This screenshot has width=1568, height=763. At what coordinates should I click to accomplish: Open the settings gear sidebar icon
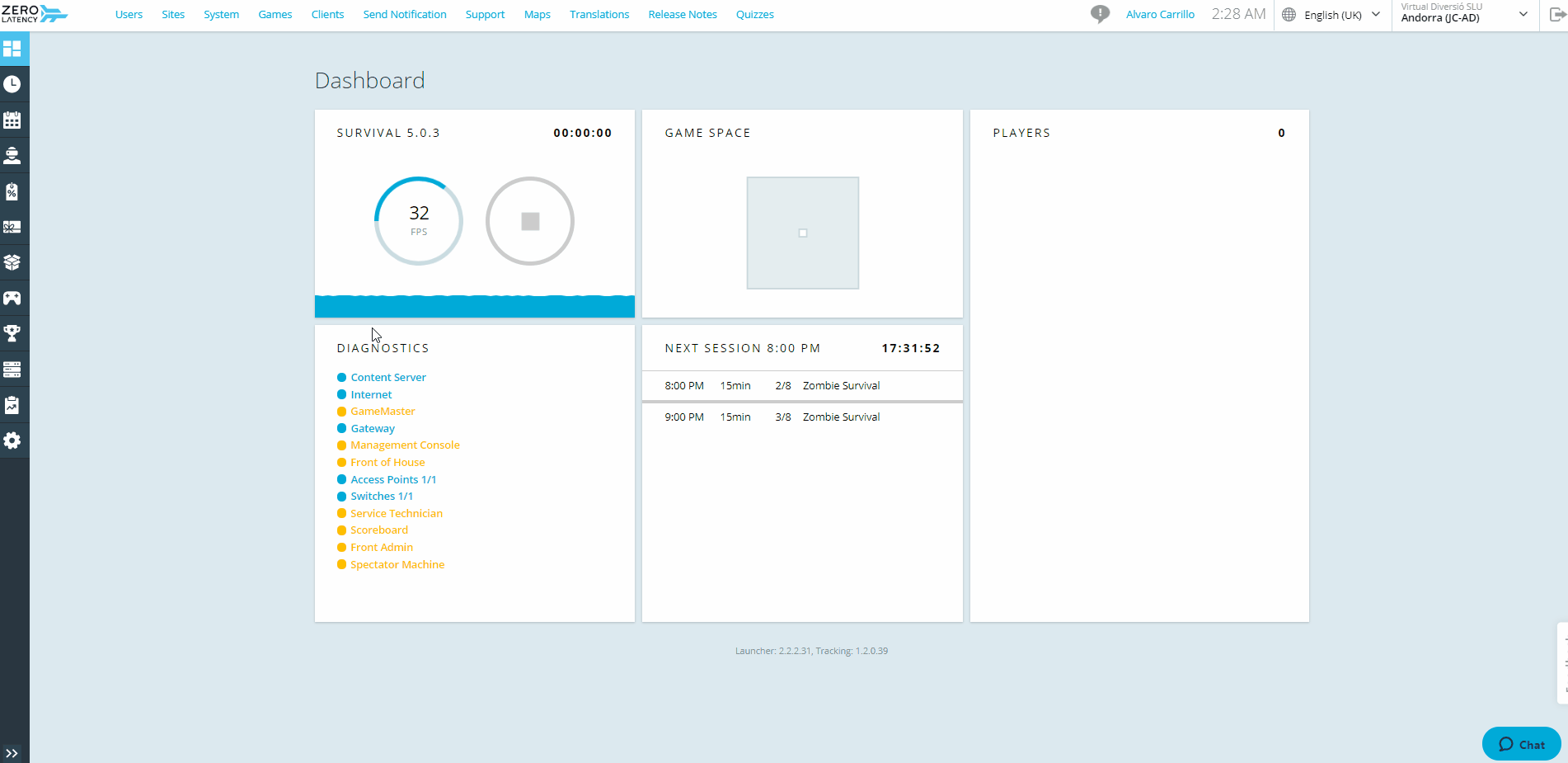[x=12, y=440]
